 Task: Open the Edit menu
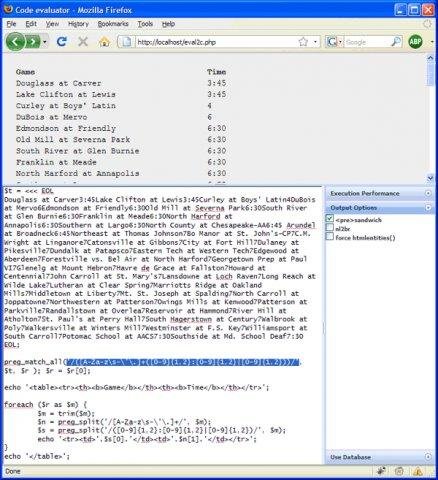coord(31,24)
